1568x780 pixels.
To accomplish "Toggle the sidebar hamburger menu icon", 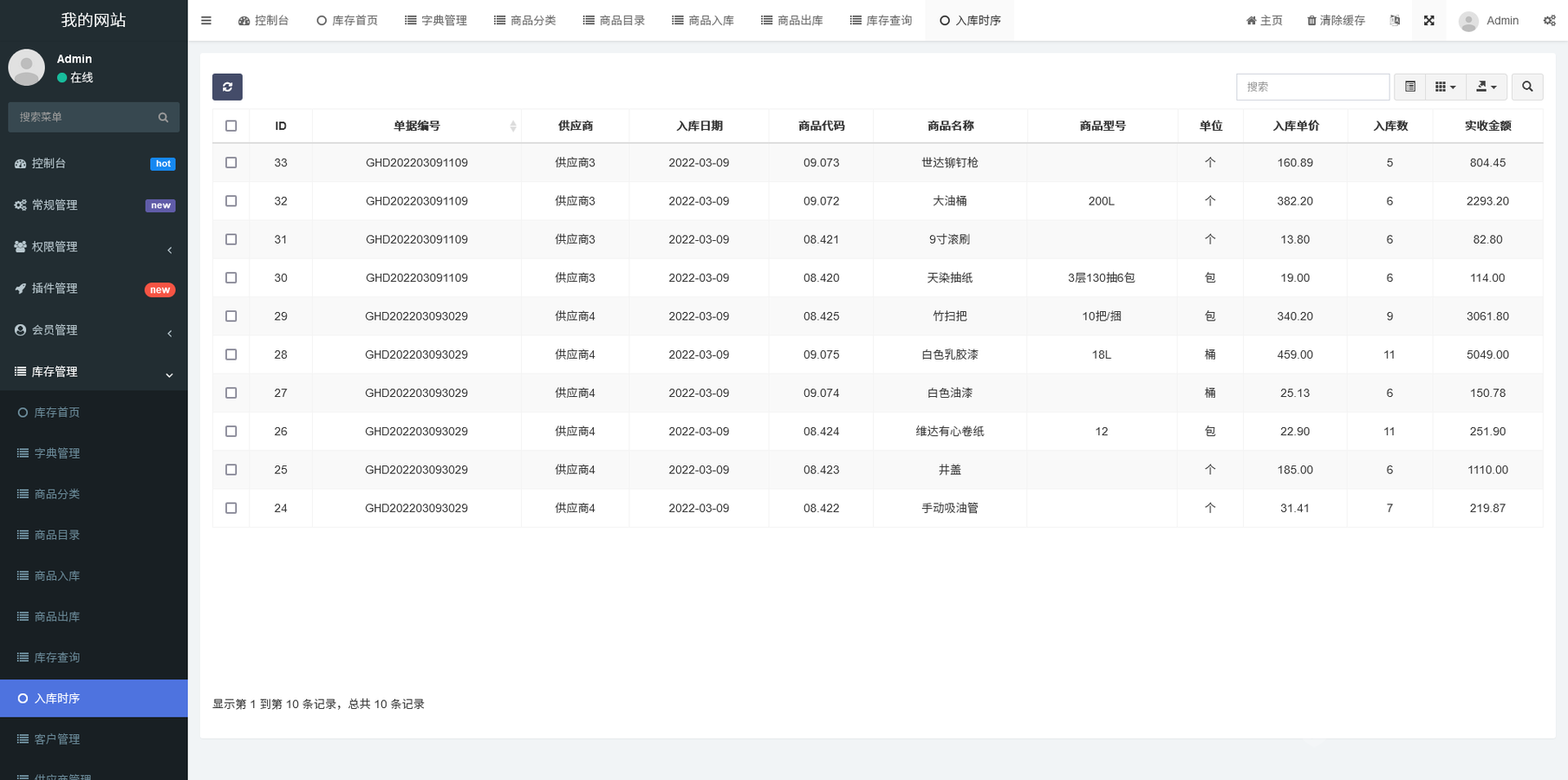I will (206, 20).
